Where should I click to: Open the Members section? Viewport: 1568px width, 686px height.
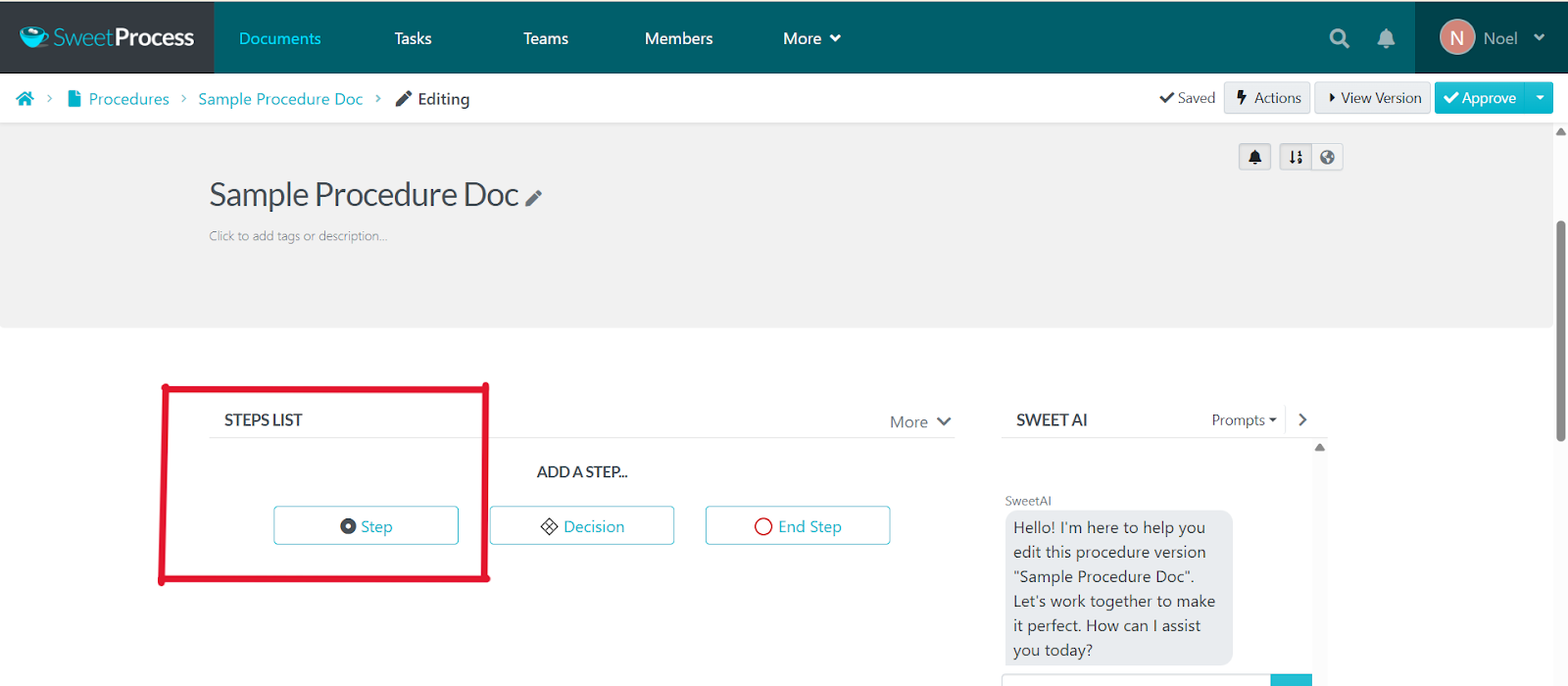pos(679,38)
